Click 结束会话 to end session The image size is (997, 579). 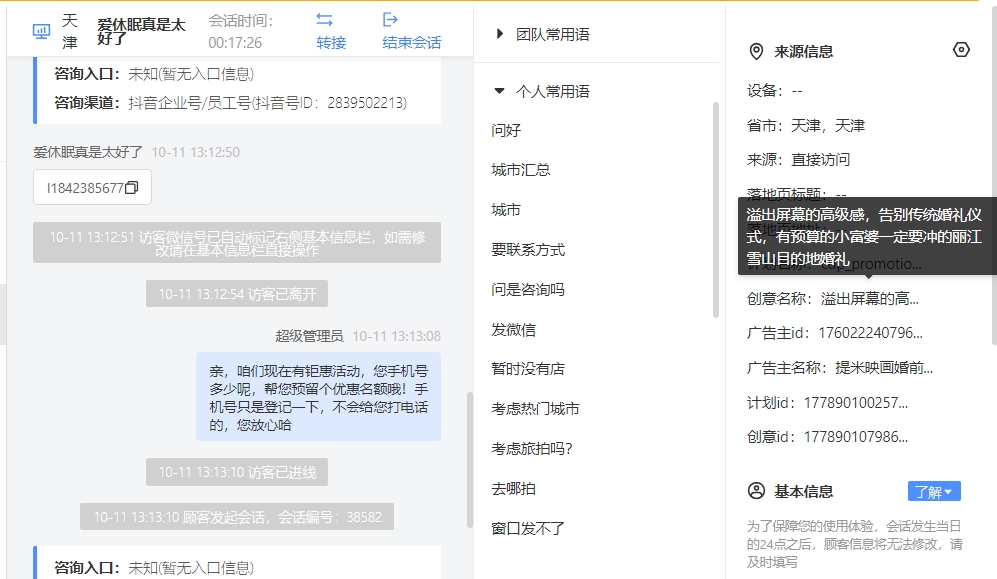tap(411, 43)
